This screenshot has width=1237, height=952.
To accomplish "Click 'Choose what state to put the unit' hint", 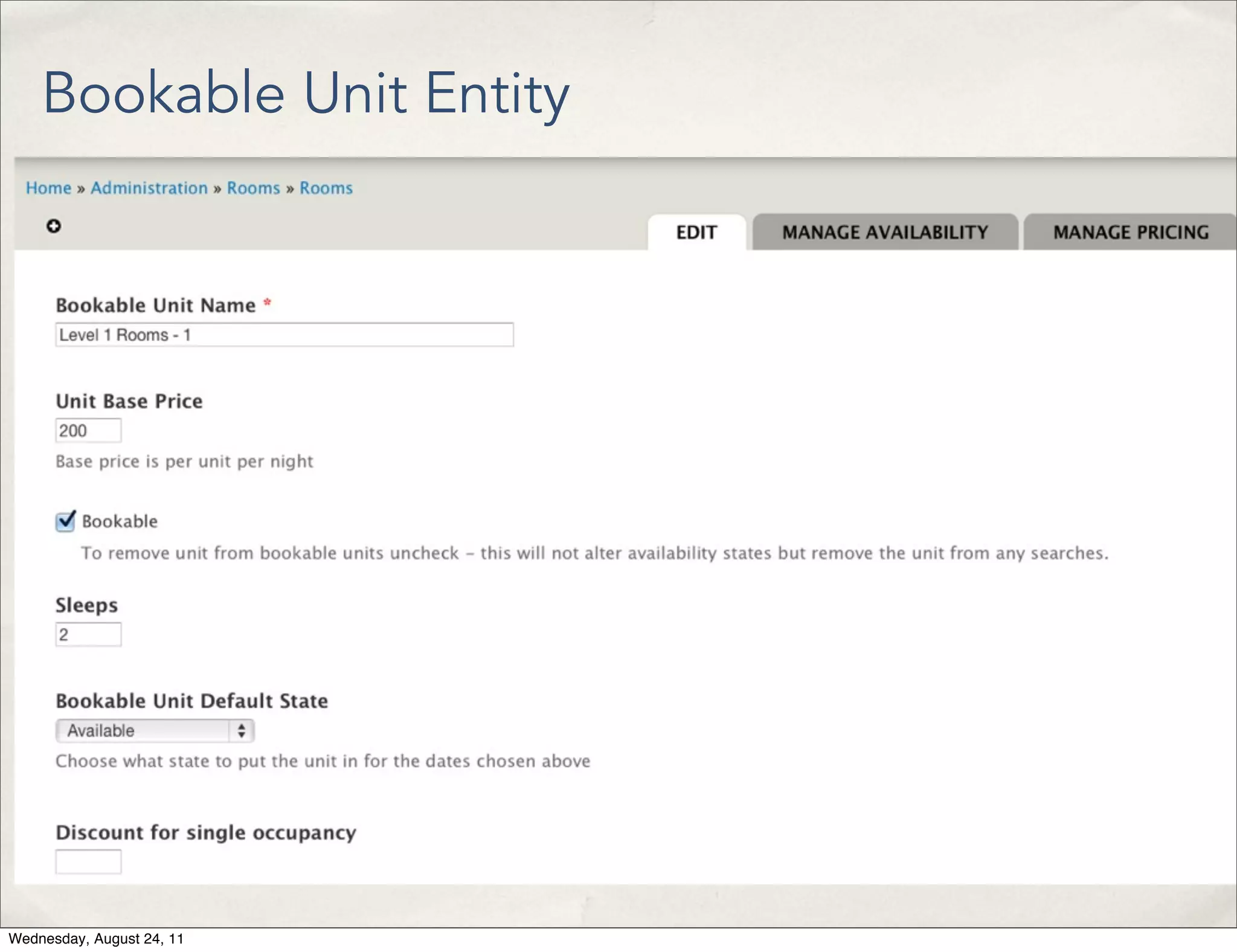I will 323,761.
